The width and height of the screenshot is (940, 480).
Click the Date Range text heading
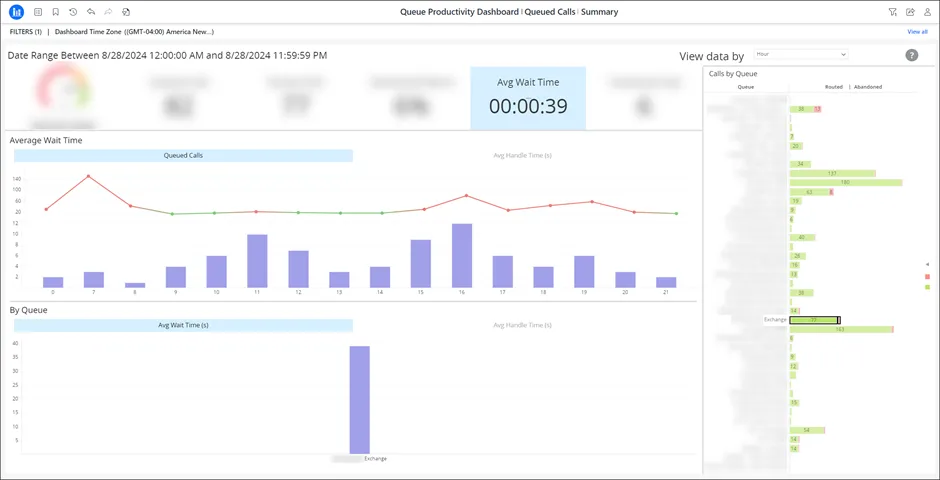pyautogui.click(x=167, y=55)
